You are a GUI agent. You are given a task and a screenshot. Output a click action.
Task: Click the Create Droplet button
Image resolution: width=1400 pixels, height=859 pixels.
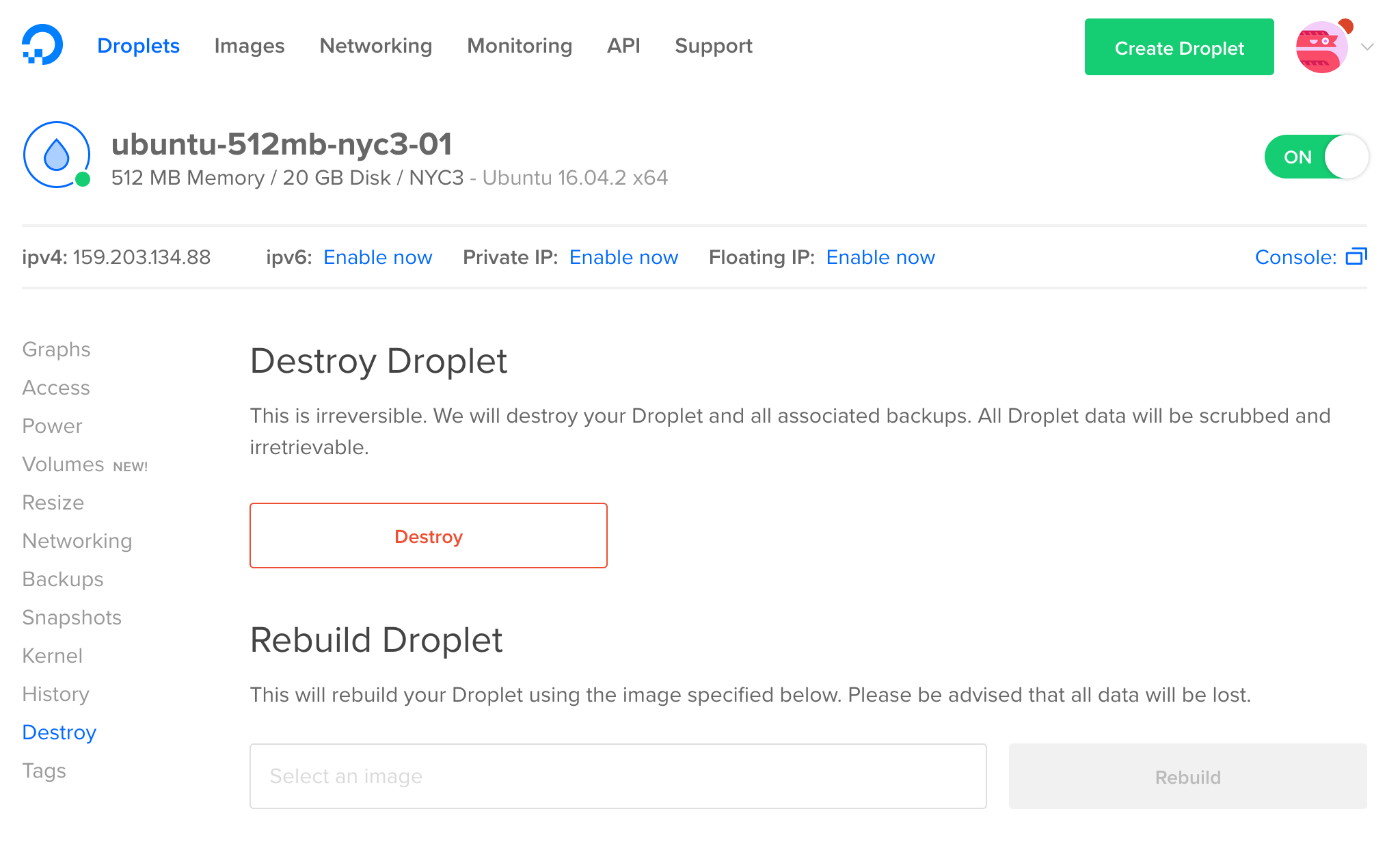[x=1179, y=47]
